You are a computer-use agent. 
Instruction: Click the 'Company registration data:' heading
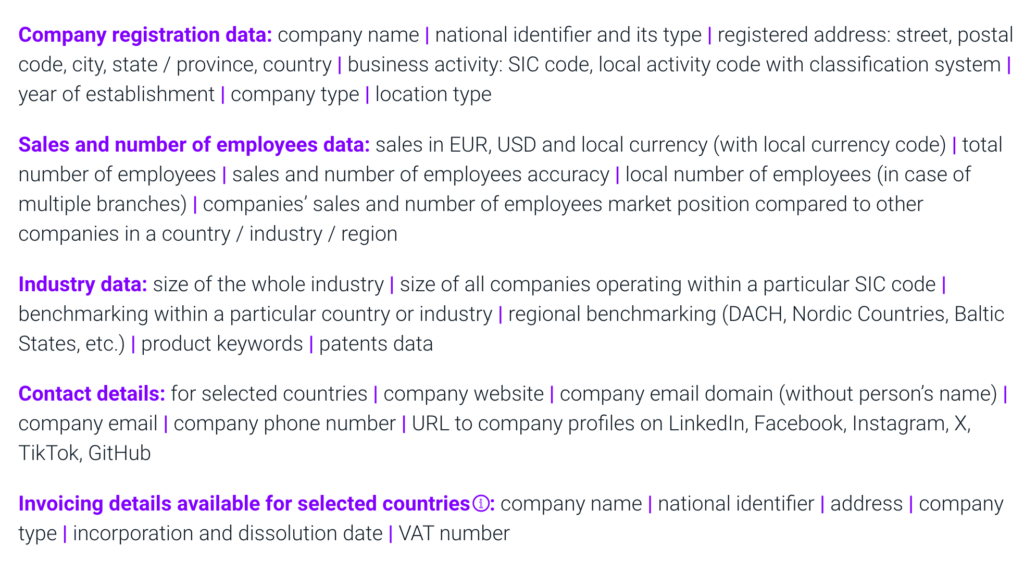coord(145,35)
